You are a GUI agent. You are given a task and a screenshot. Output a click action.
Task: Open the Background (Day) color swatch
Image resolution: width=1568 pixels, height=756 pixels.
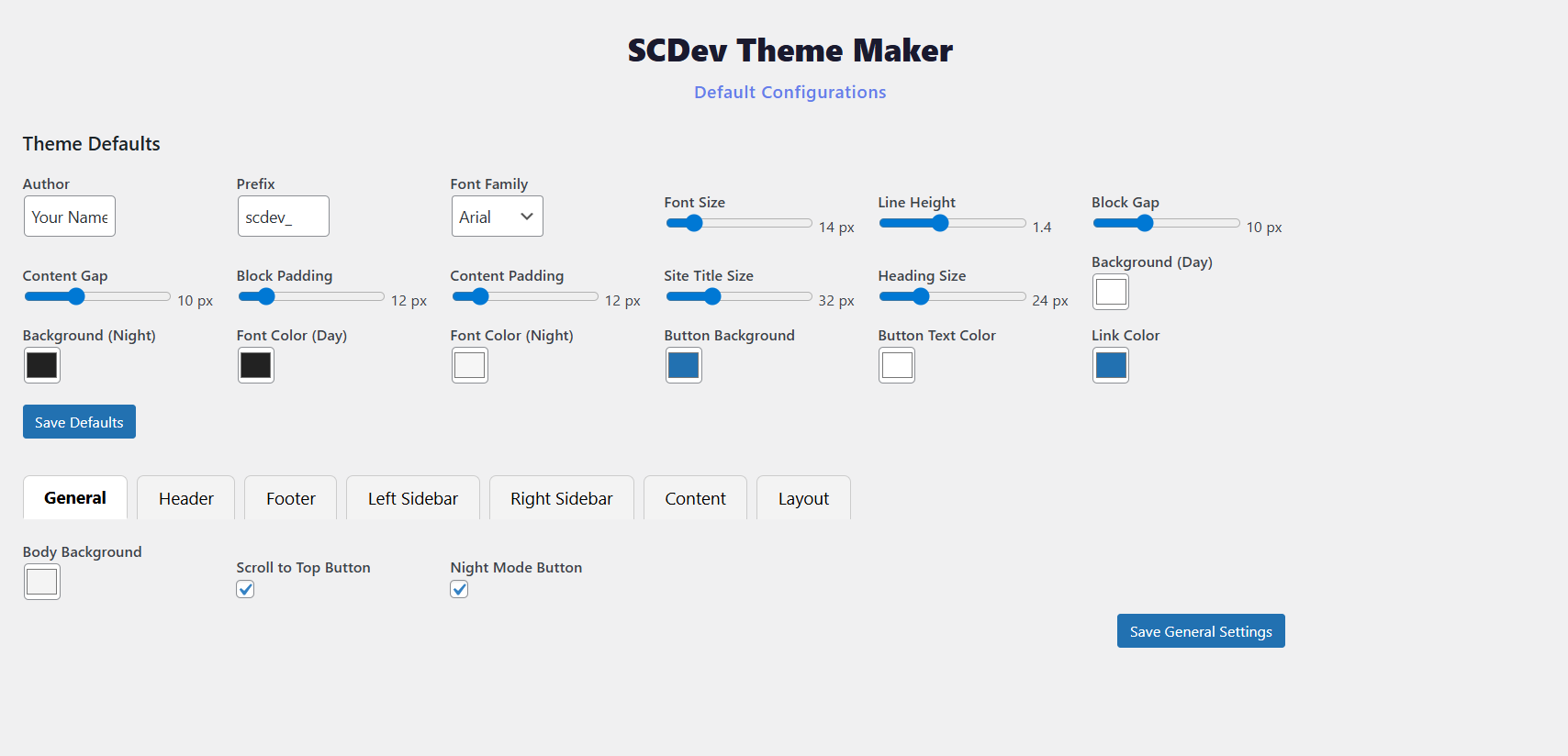1111,292
